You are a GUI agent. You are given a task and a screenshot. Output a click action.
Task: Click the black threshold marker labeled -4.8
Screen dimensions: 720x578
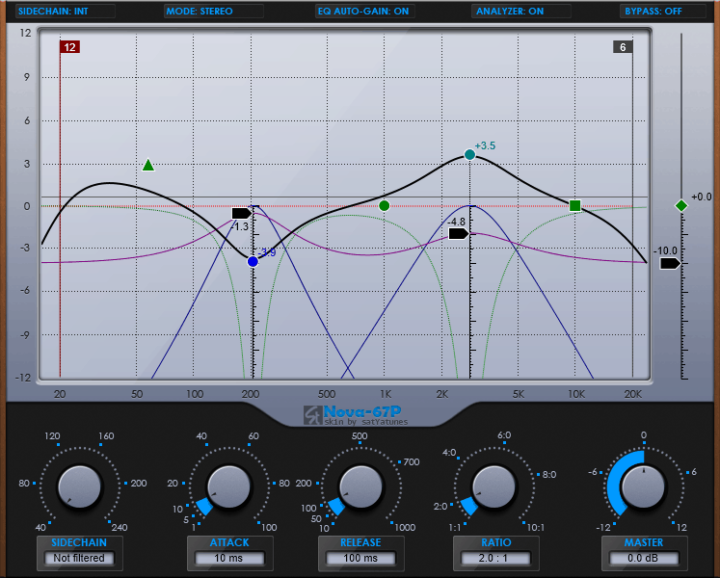tap(458, 234)
